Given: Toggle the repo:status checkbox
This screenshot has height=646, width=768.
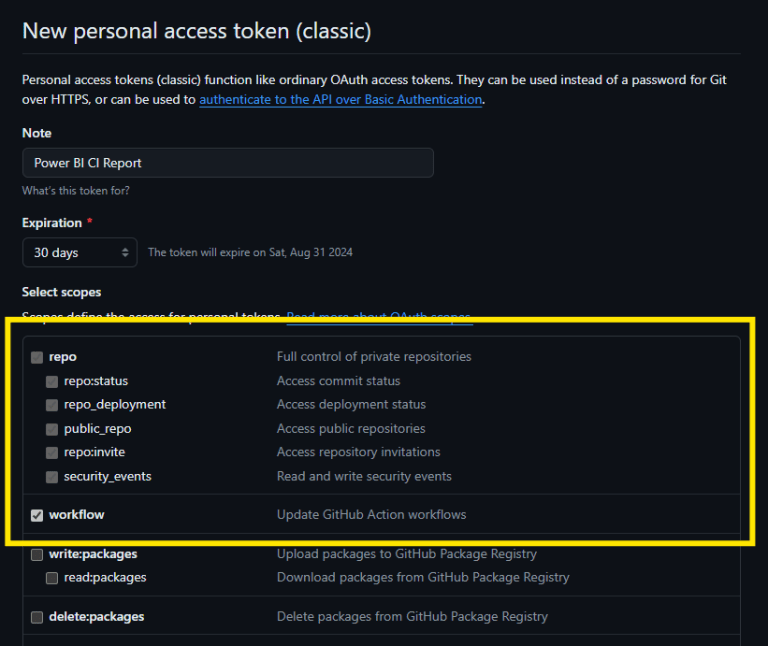Looking at the screenshot, I should click(52, 381).
